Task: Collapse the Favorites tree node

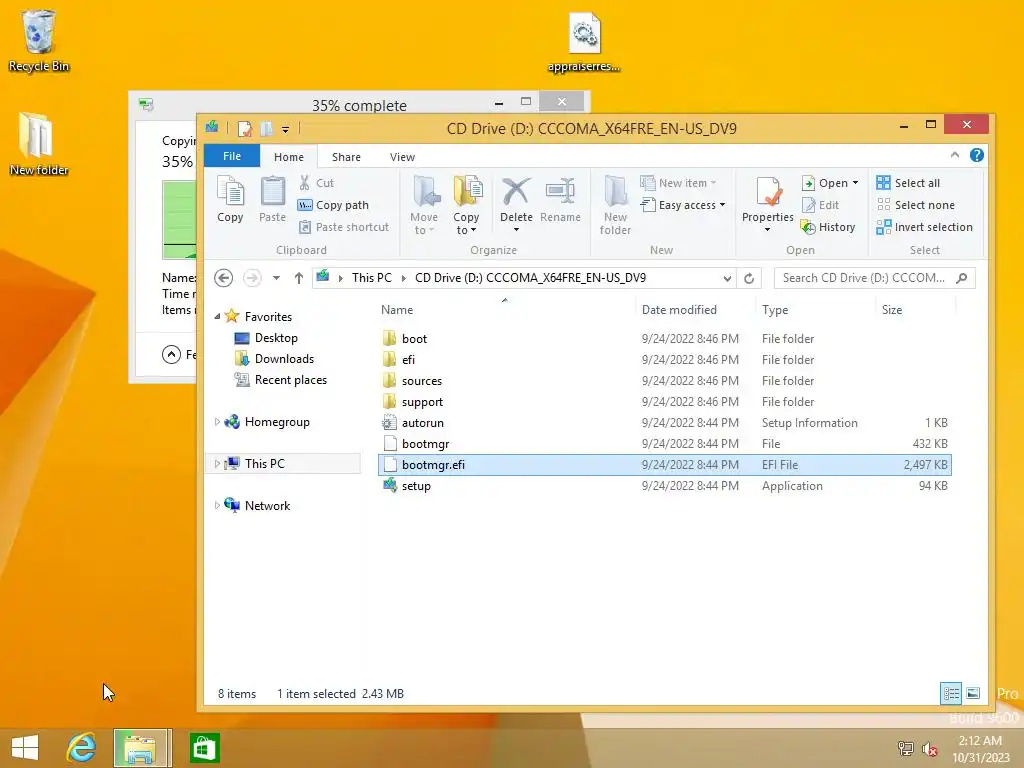Action: [x=217, y=317]
